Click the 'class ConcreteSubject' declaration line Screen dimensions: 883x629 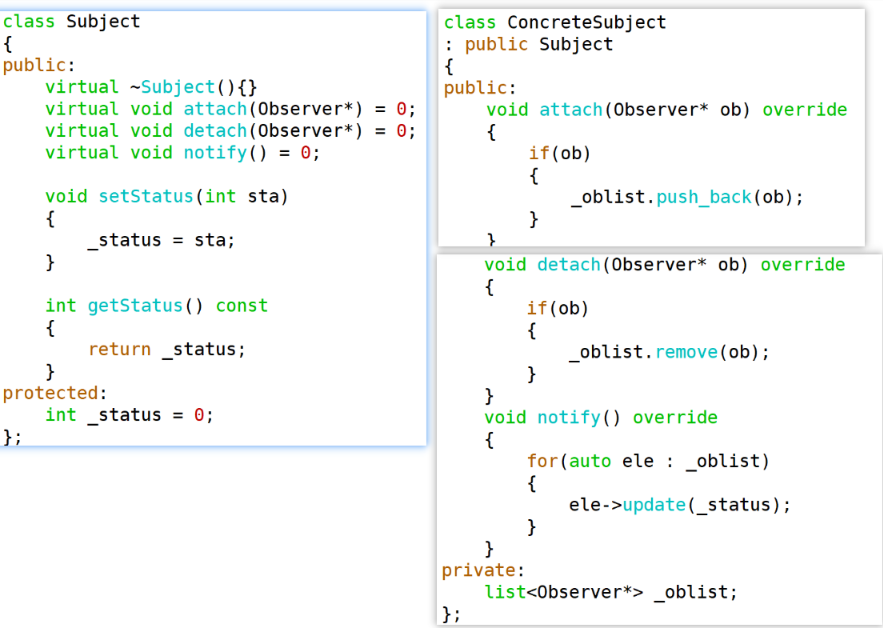[x=555, y=23]
